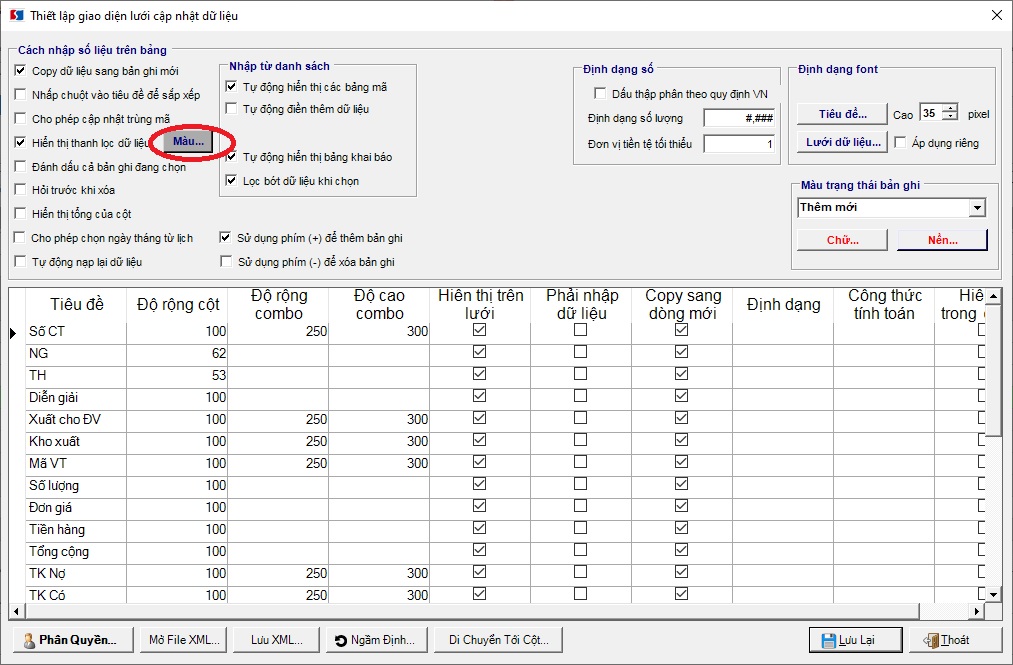Select the Diễn giải row title cell
Viewport: 1013px width, 665px height.
pyautogui.click(x=76, y=397)
